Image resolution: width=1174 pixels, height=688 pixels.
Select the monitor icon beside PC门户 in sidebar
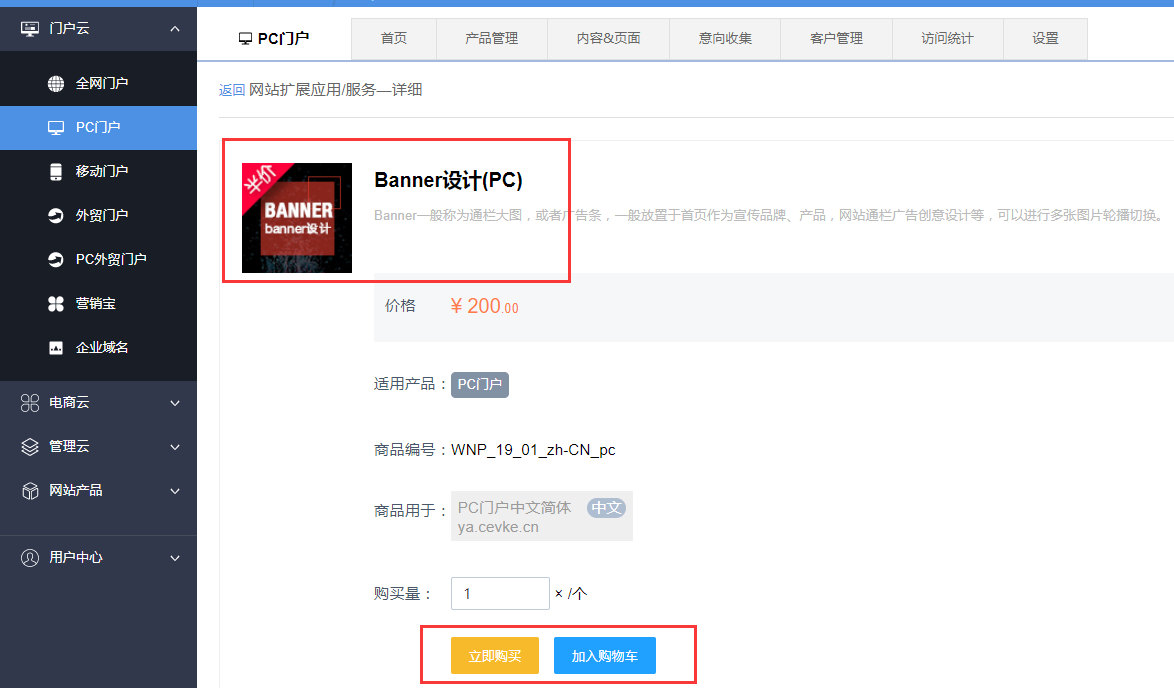click(x=56, y=128)
